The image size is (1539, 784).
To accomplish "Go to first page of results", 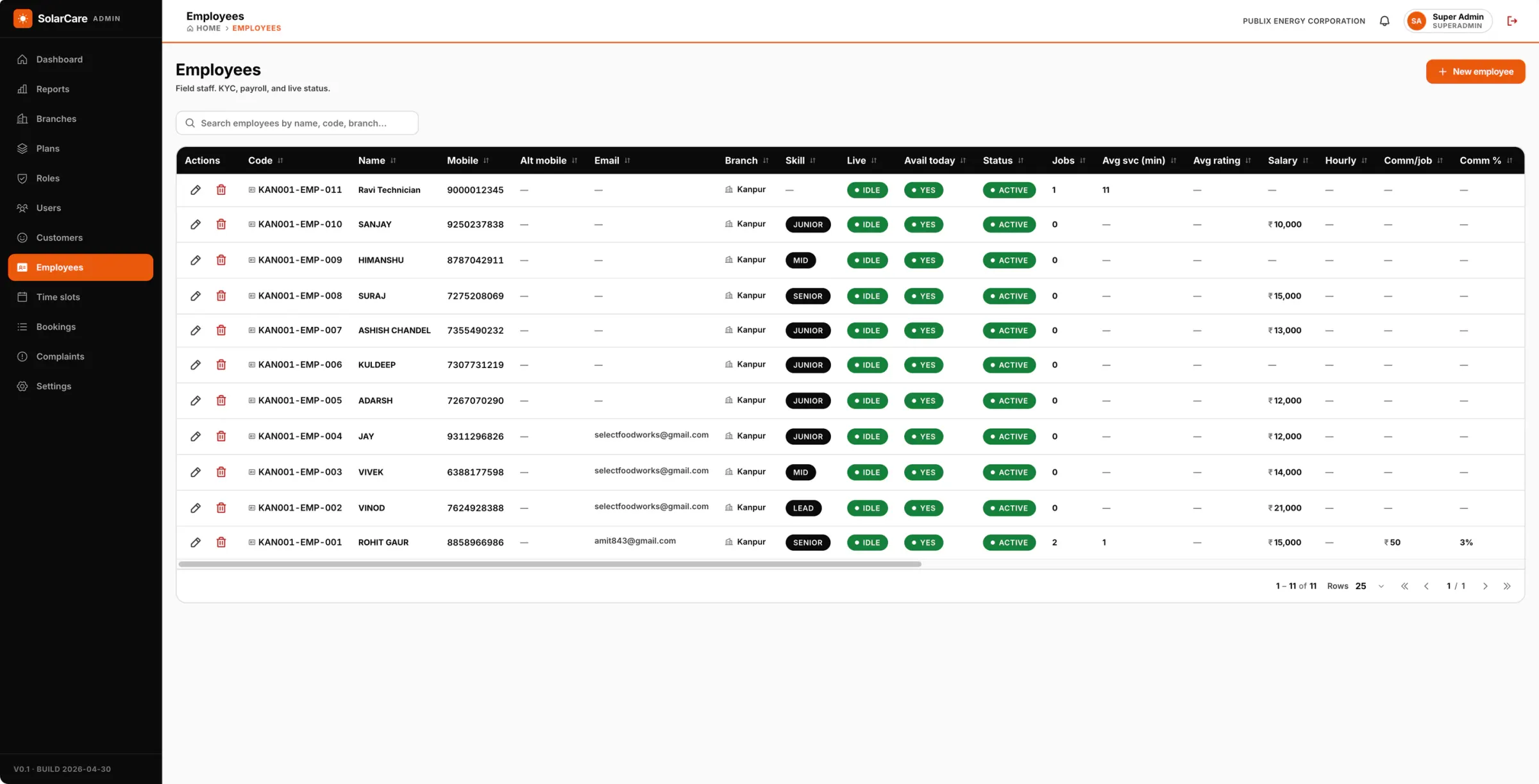I will [1404, 586].
